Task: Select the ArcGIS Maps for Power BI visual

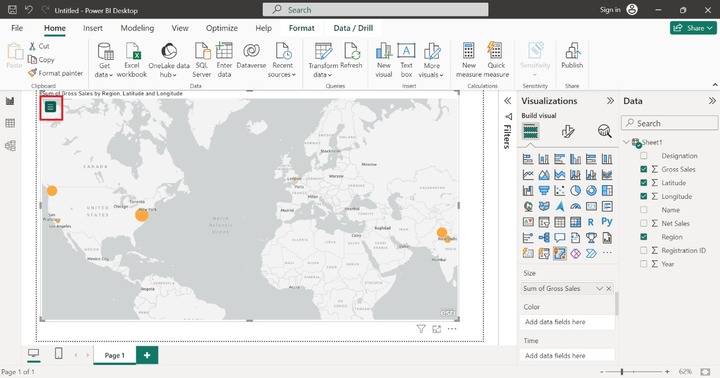Action: click(559, 253)
